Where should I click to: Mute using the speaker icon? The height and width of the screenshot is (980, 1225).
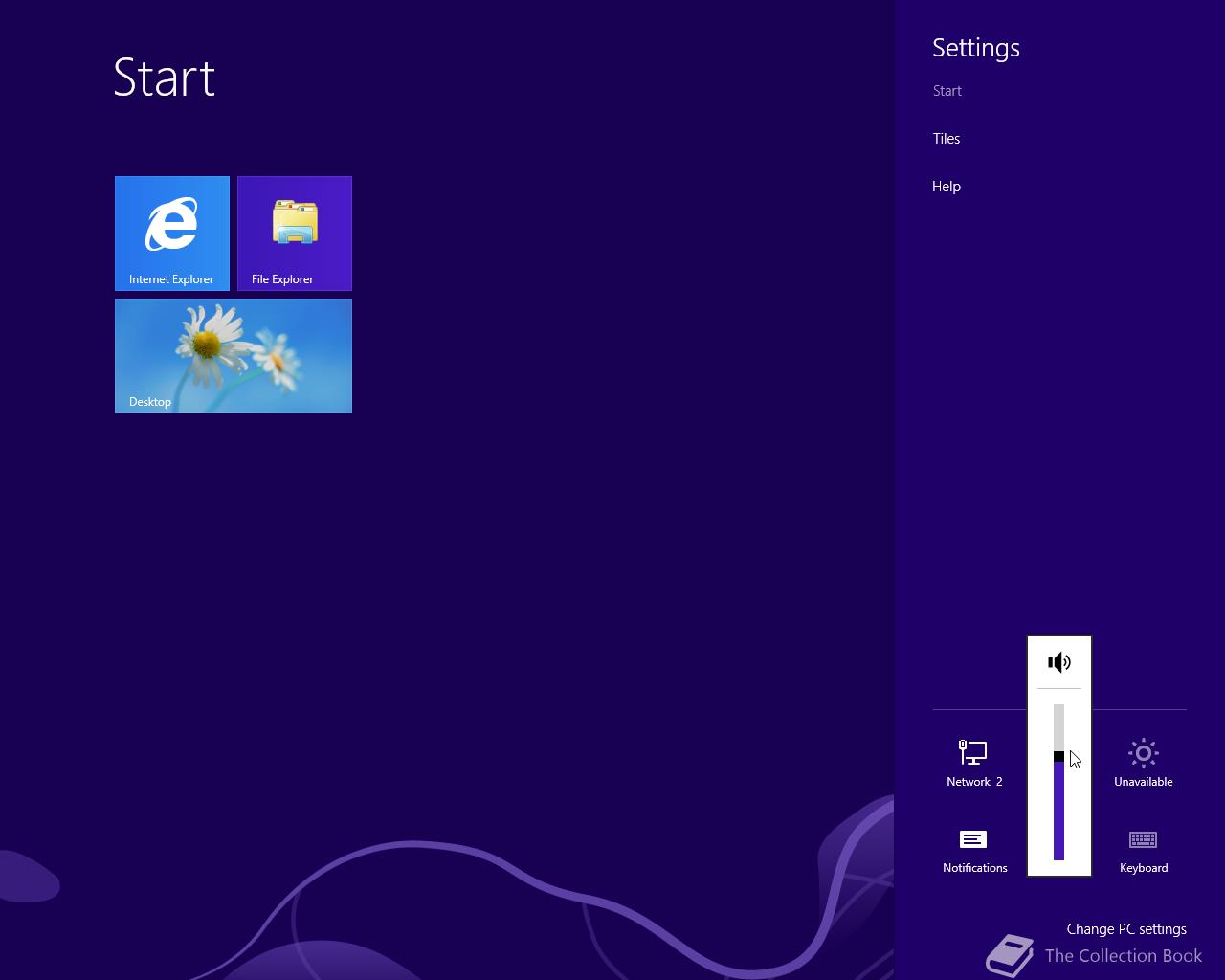(x=1059, y=662)
